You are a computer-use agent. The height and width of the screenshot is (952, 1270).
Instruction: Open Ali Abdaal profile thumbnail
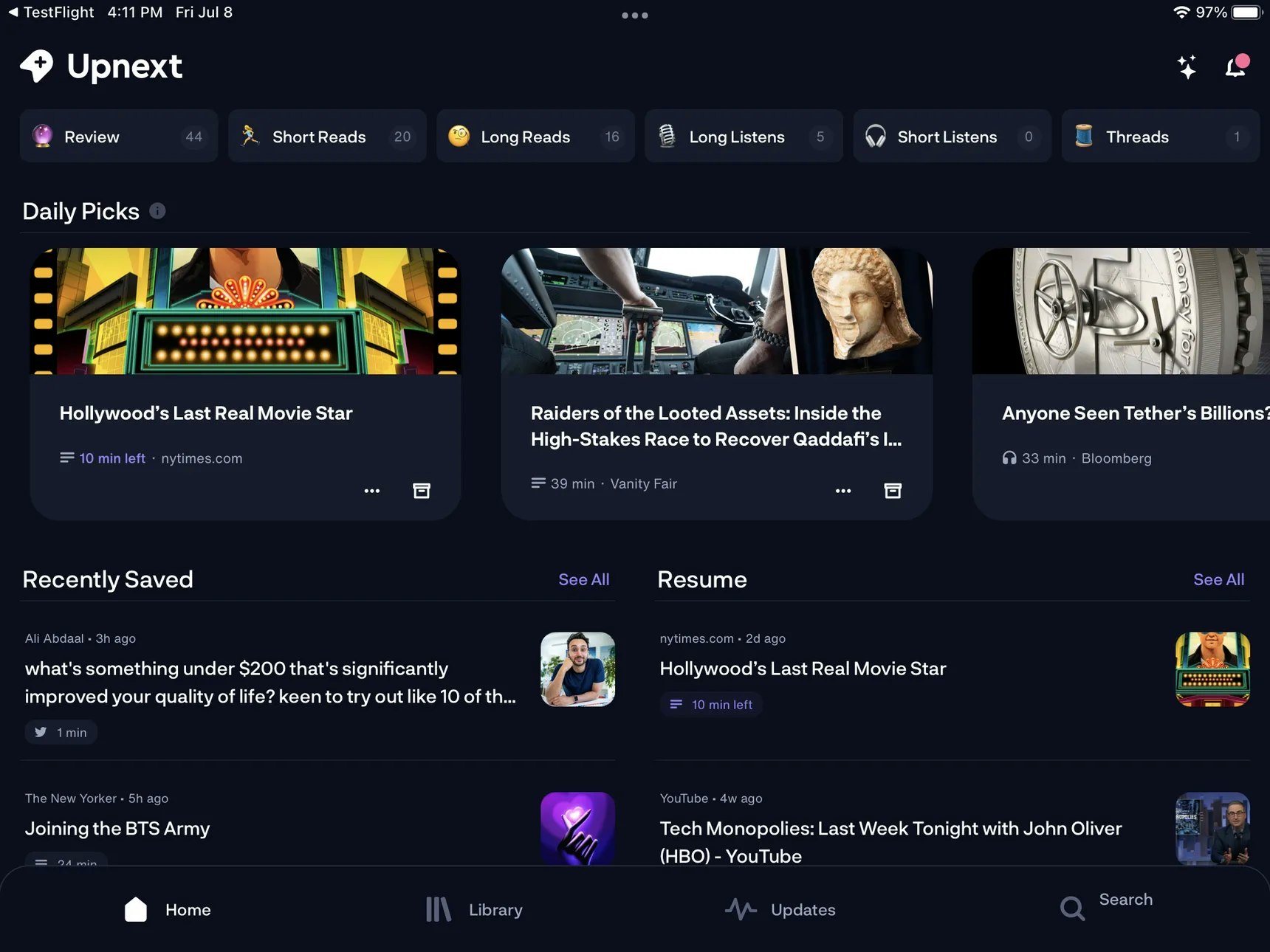578,669
